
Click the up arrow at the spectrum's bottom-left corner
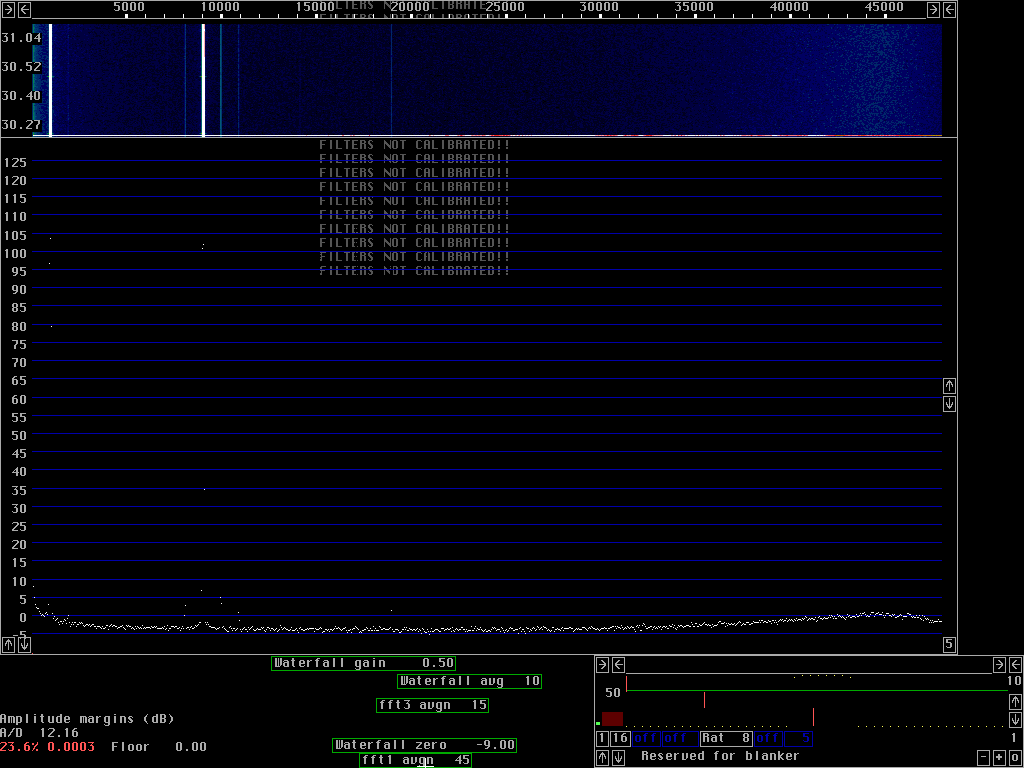point(8,645)
